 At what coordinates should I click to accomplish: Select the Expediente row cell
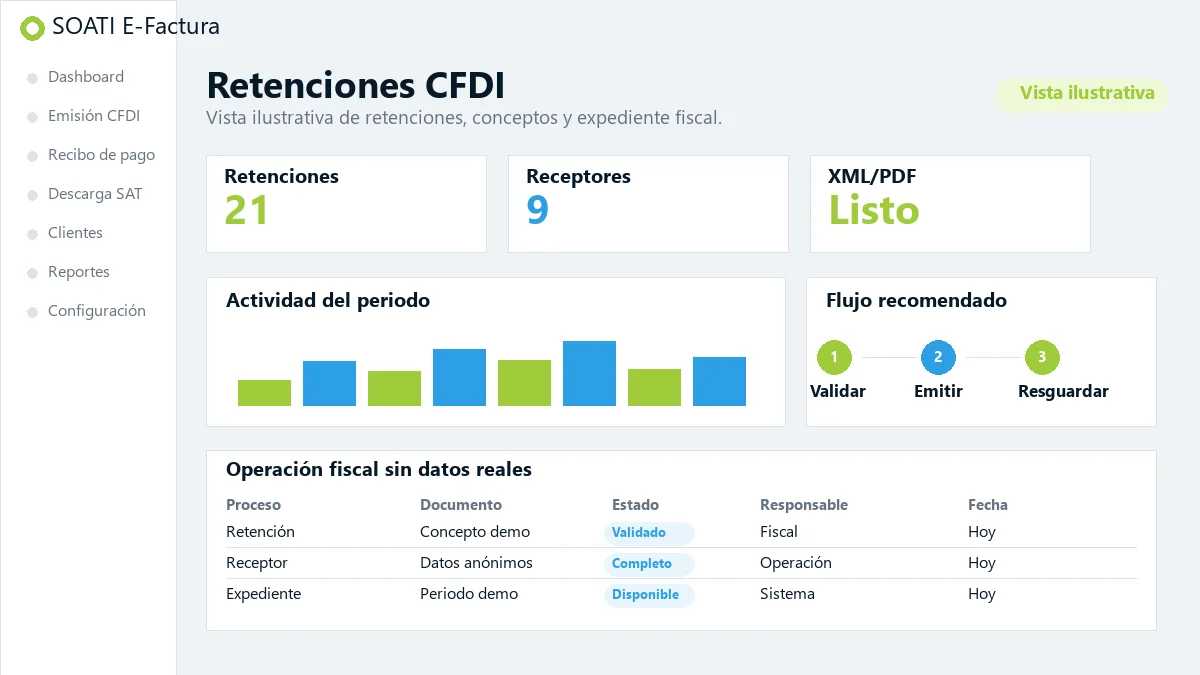pos(263,594)
